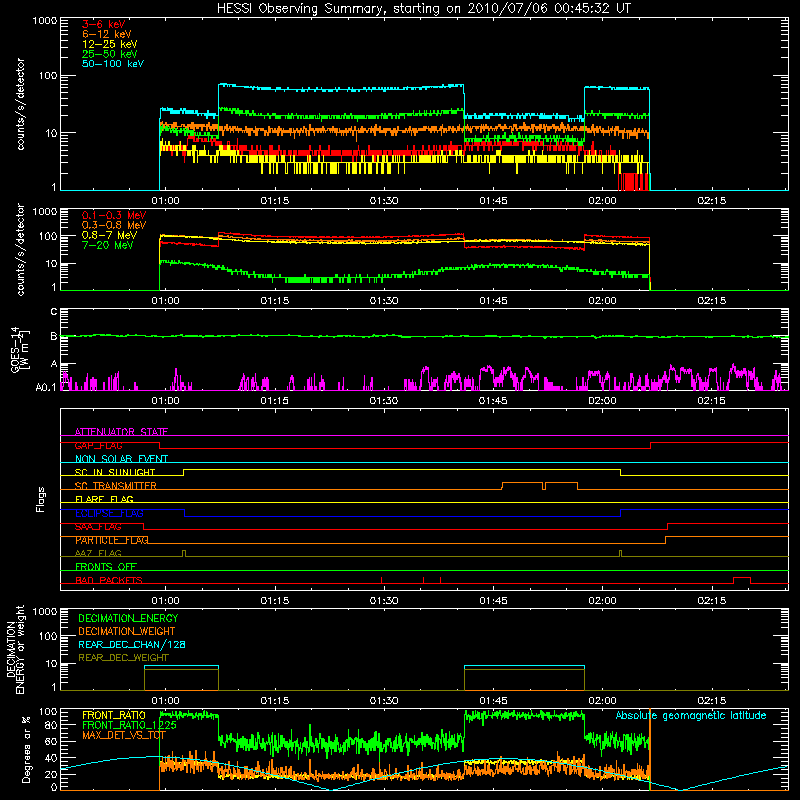Click the A0.1 level label on GOES axis
This screenshot has height=800, width=800.
pos(46,388)
